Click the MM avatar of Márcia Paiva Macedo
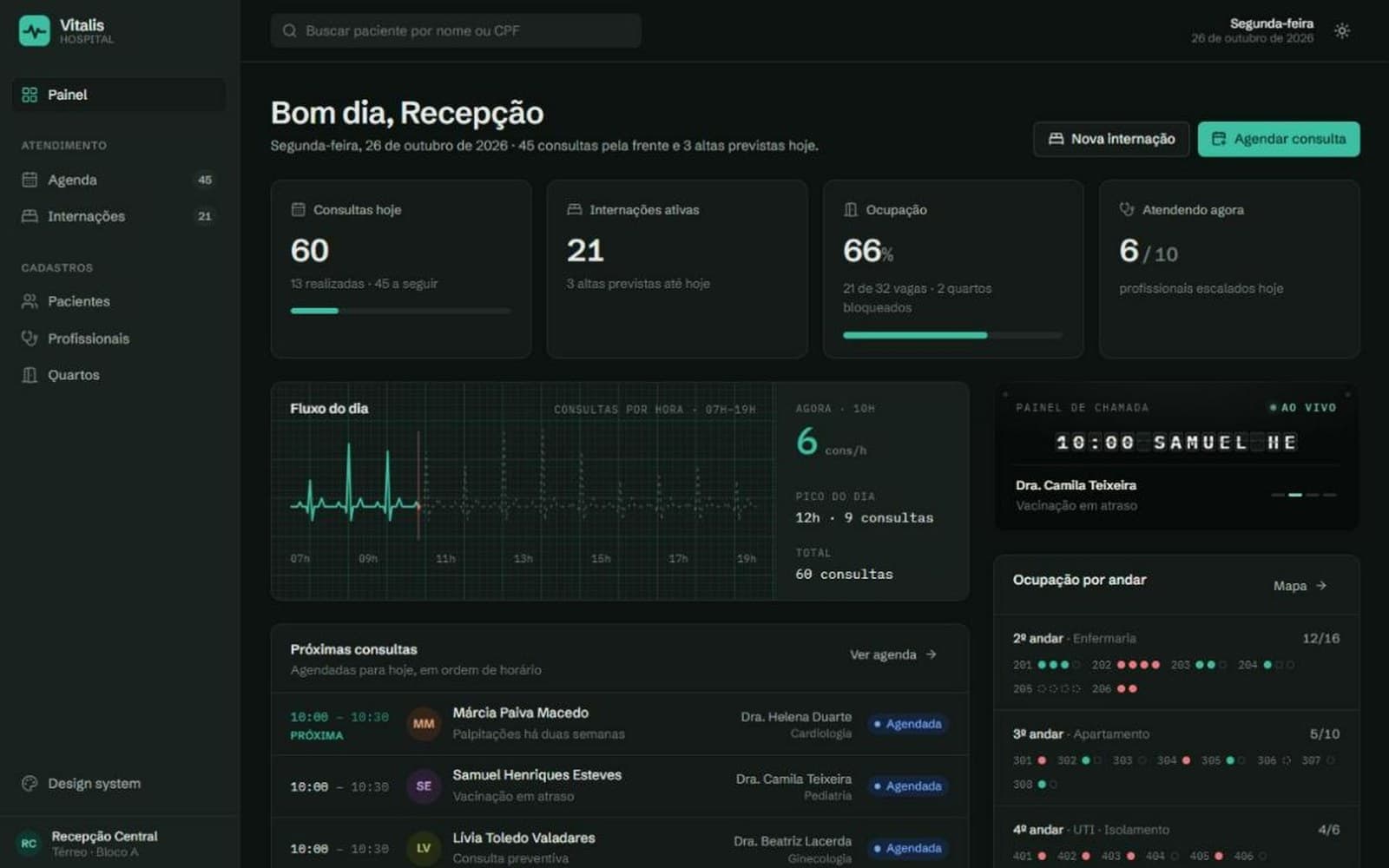The image size is (1389, 868). pos(424,723)
